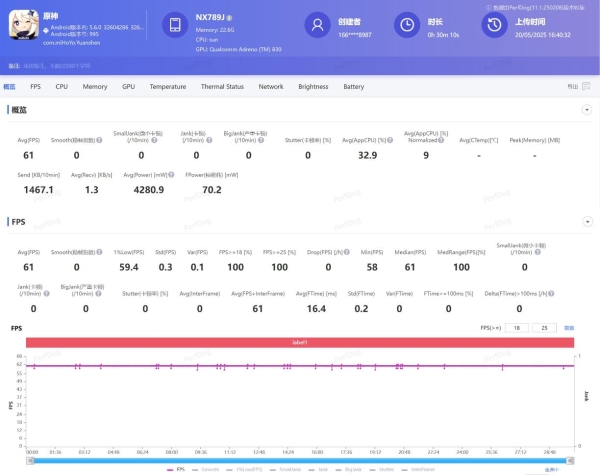Toggle the Smooth series in chart legend
600x475 pixels.
click(x=208, y=468)
